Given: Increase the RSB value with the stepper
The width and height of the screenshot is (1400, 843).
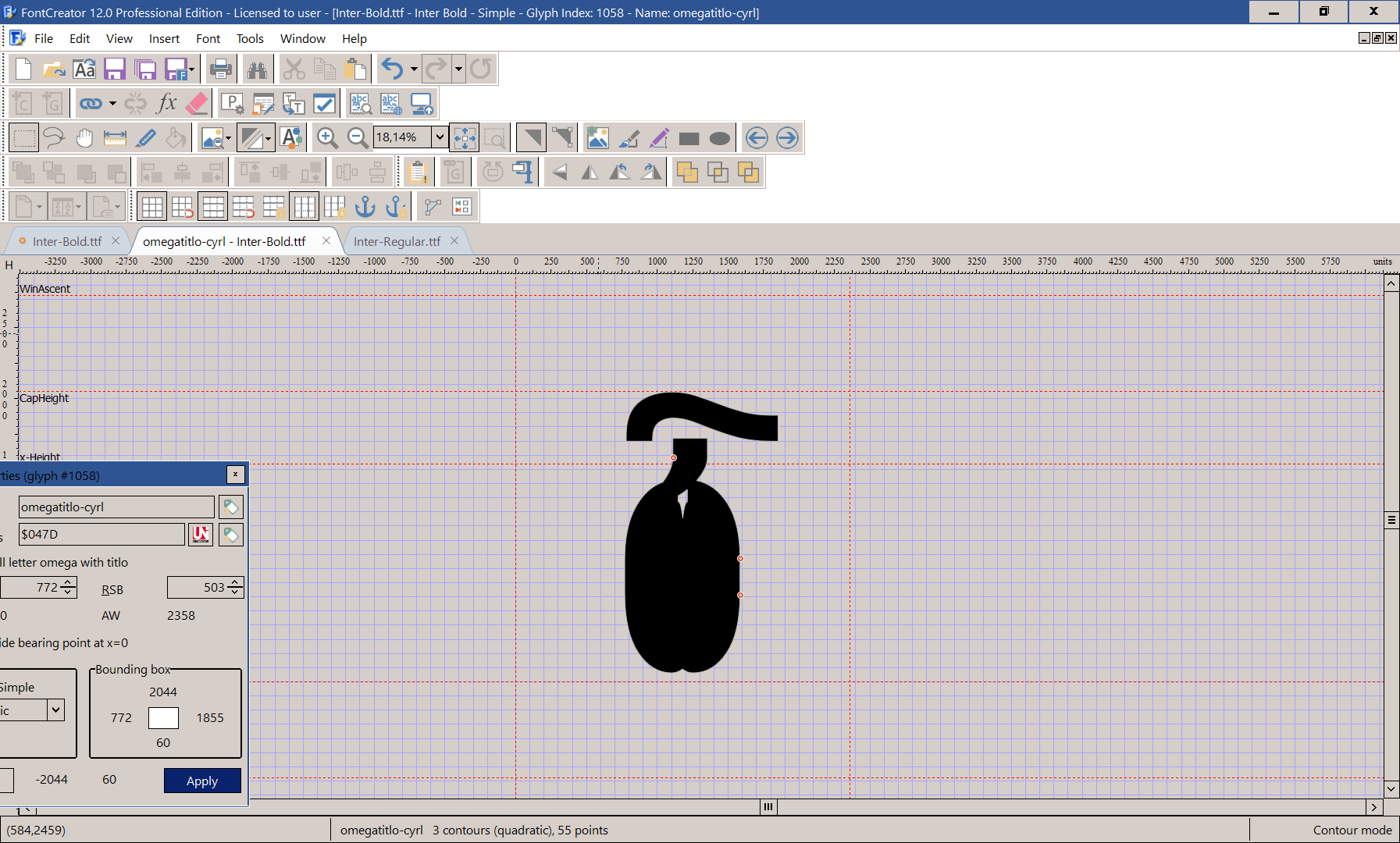Looking at the screenshot, I should tap(235, 582).
